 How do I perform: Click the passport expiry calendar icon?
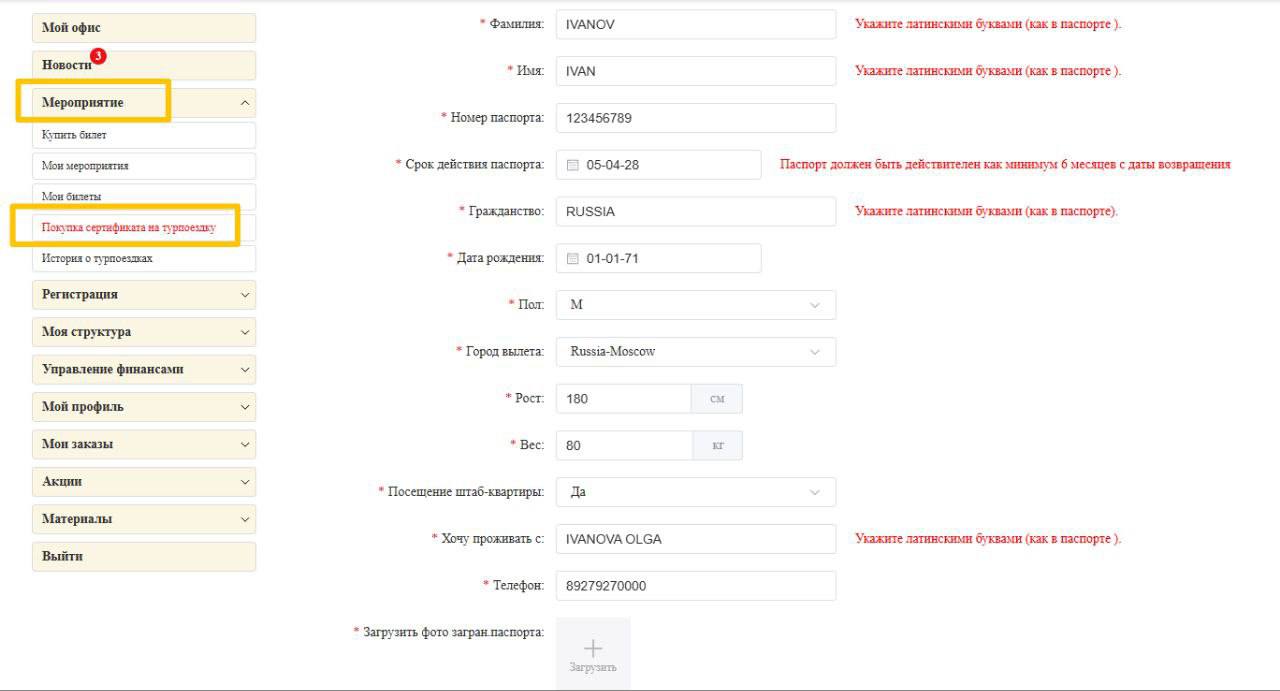[573, 165]
